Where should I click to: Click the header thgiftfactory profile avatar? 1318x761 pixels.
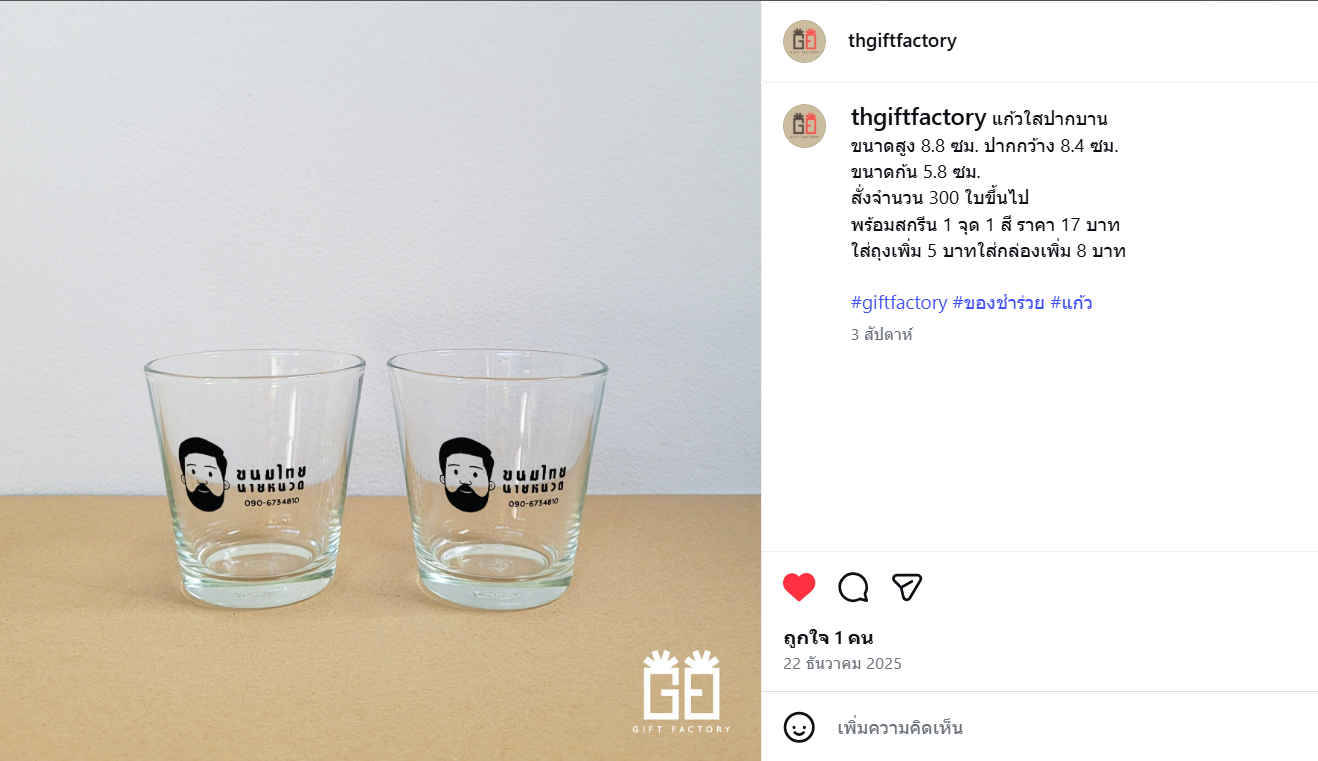click(804, 41)
